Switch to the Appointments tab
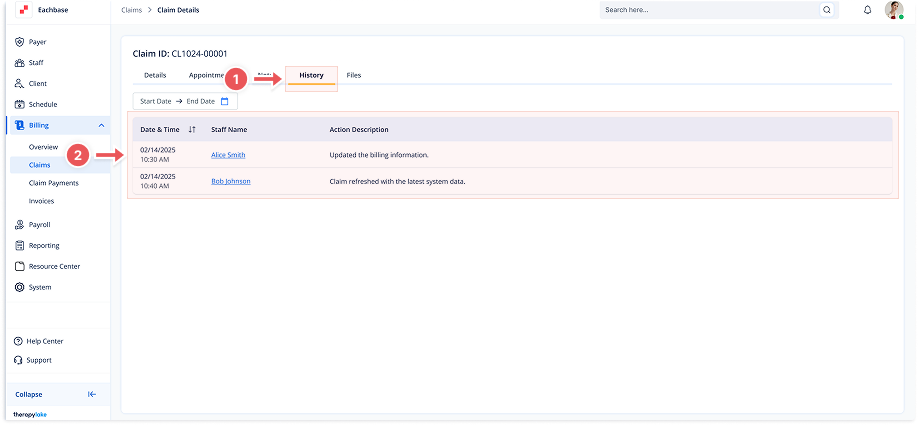918x425 pixels. pyautogui.click(x=207, y=76)
